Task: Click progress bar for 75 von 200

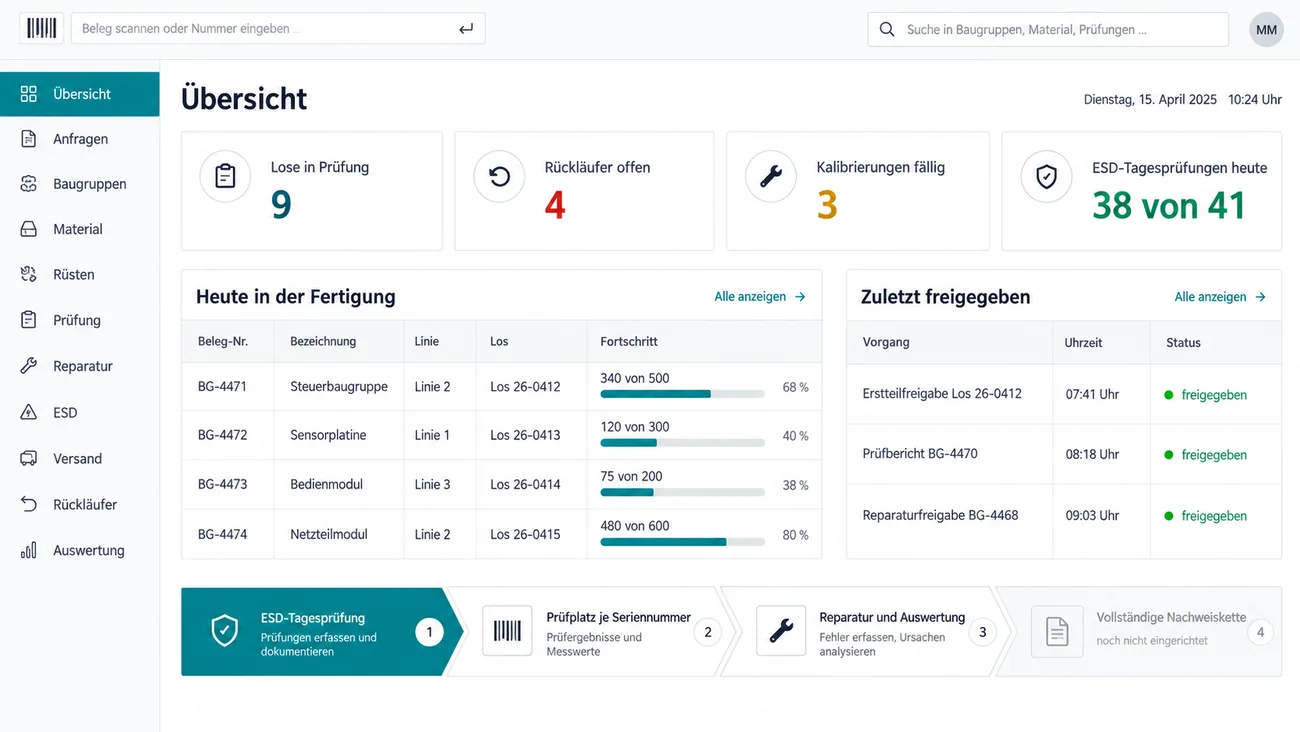Action: (682, 492)
